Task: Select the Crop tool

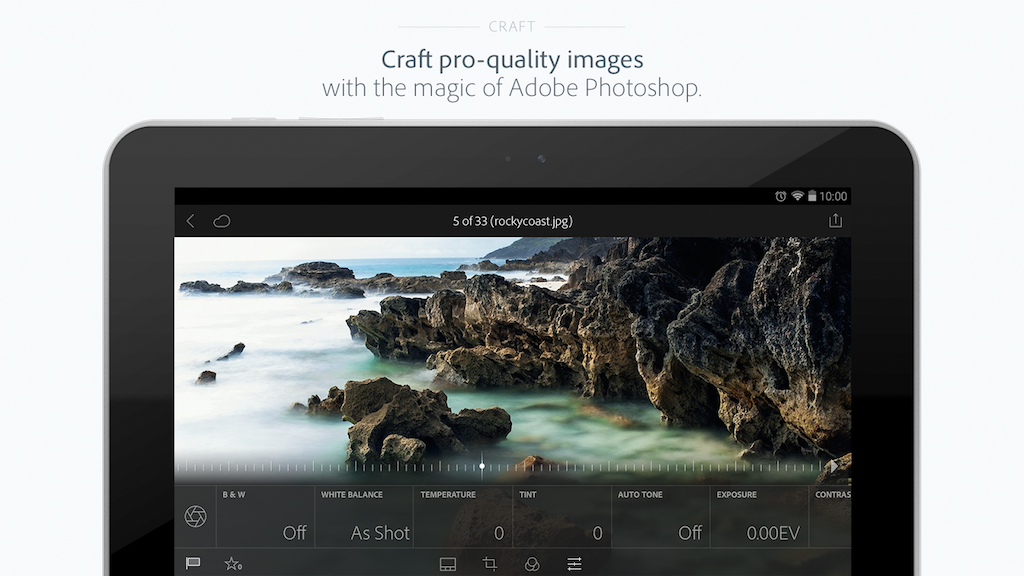Action: point(490,564)
